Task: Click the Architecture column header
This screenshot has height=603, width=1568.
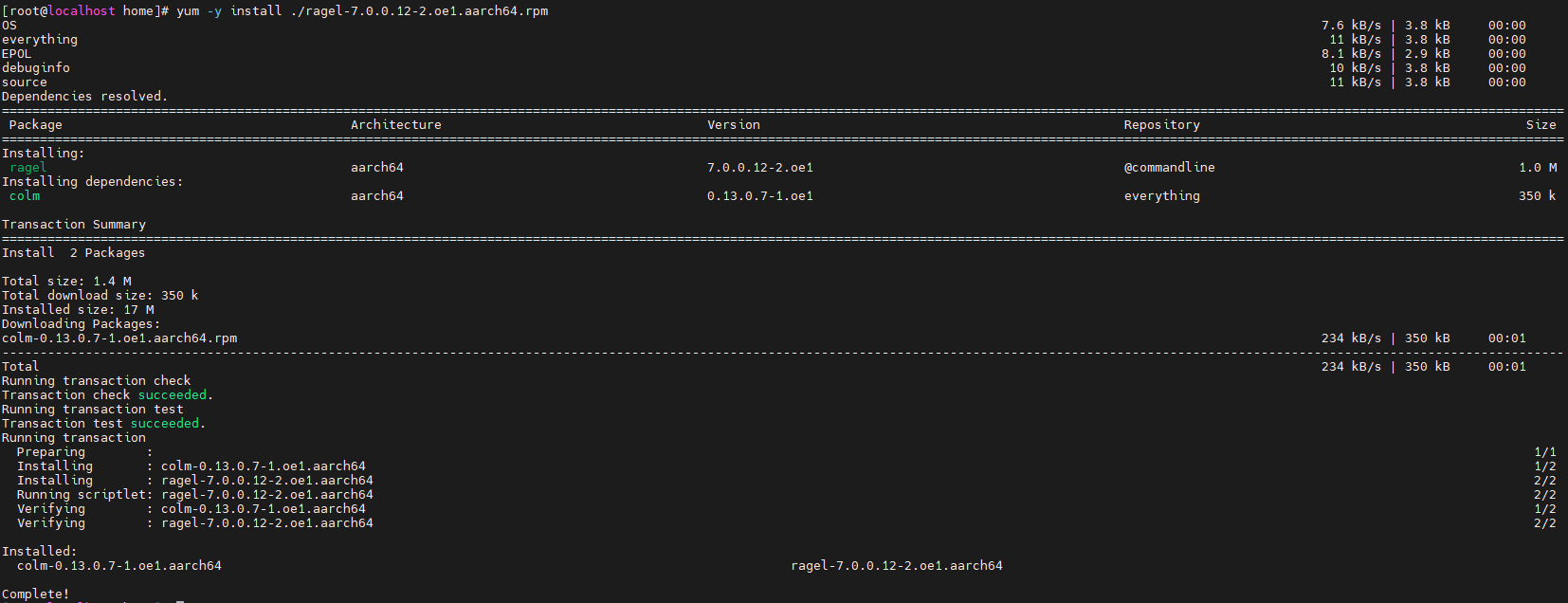Action: [396, 125]
